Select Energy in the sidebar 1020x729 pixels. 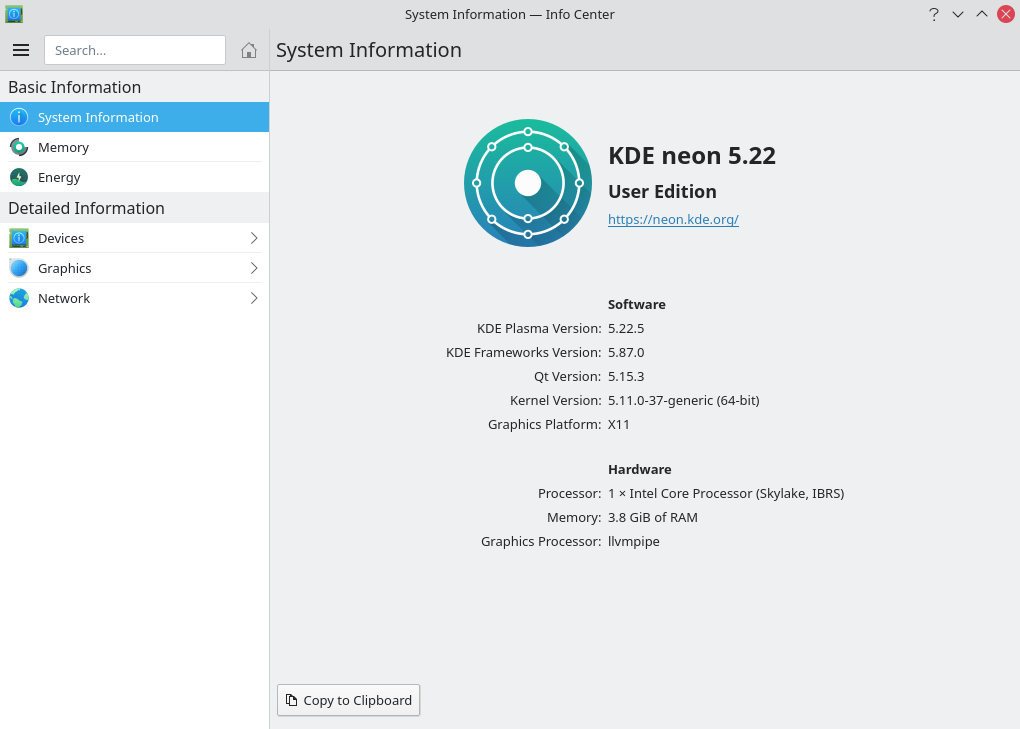coord(59,177)
